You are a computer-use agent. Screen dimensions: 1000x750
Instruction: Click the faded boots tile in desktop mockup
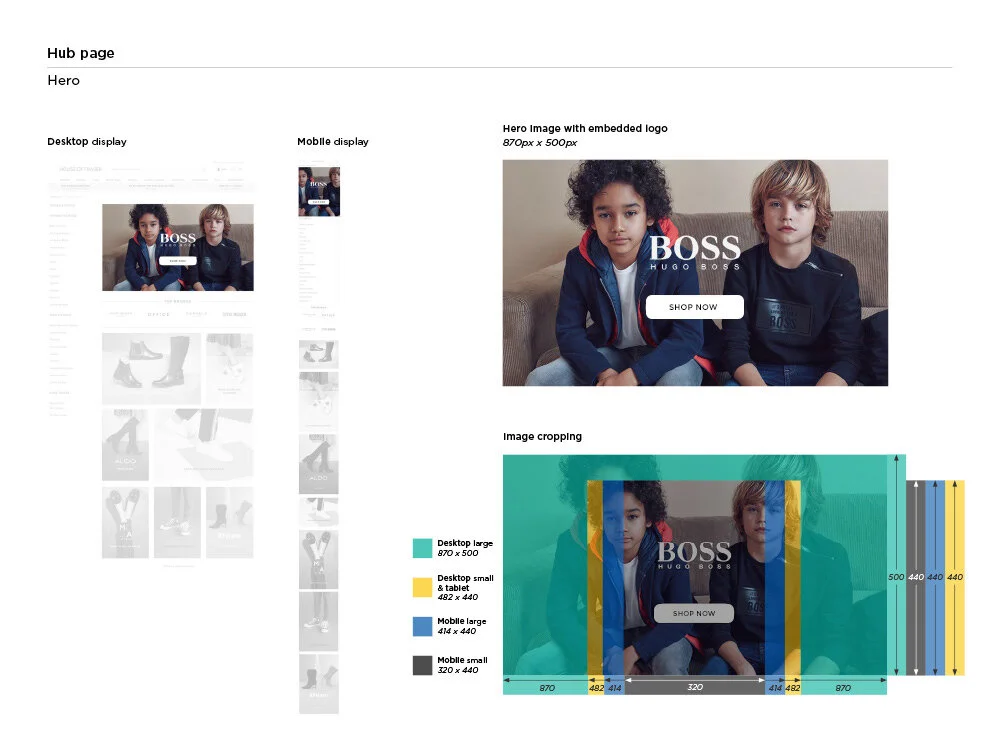[151, 369]
